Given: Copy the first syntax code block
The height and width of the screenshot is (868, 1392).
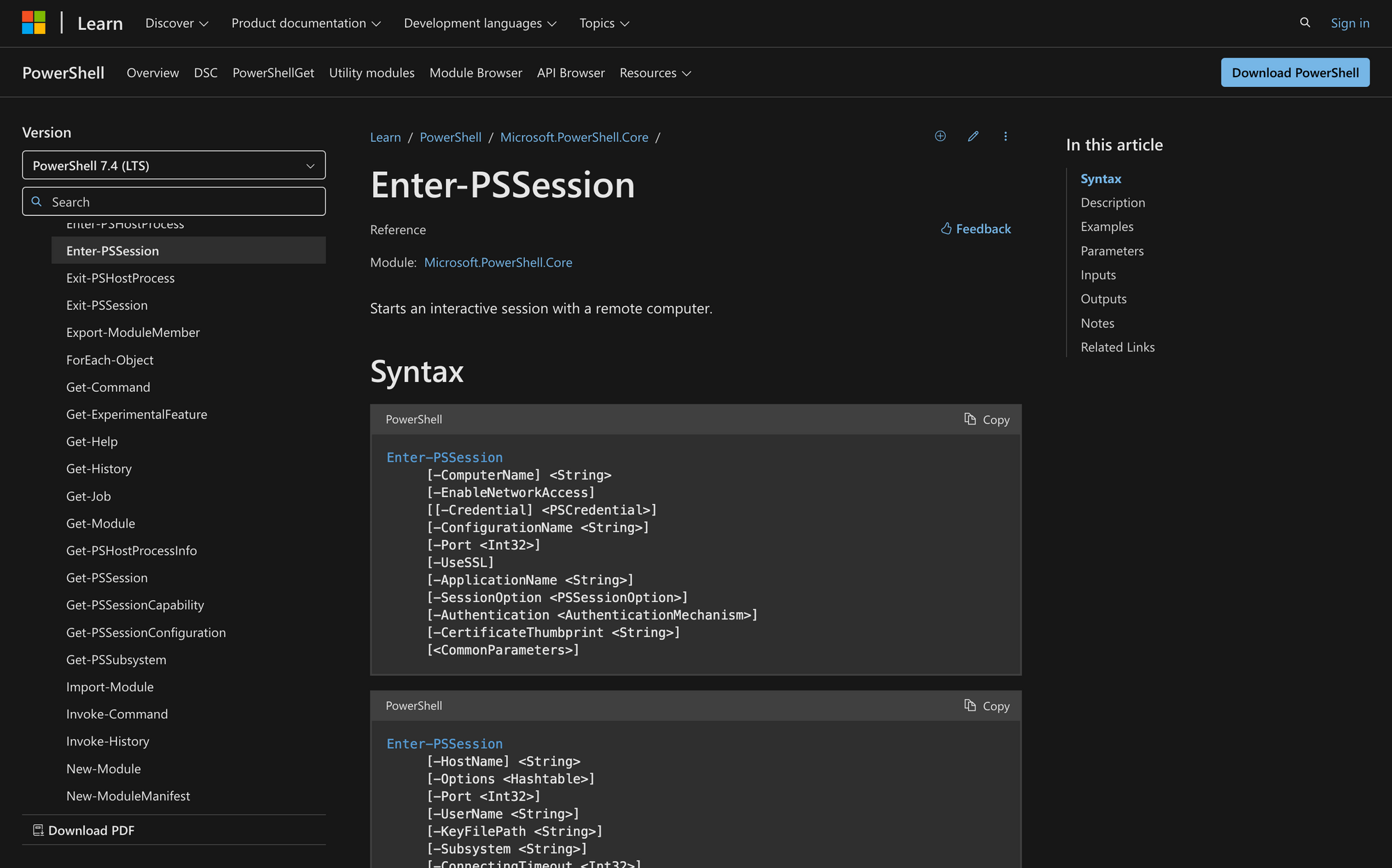Looking at the screenshot, I should (x=987, y=419).
